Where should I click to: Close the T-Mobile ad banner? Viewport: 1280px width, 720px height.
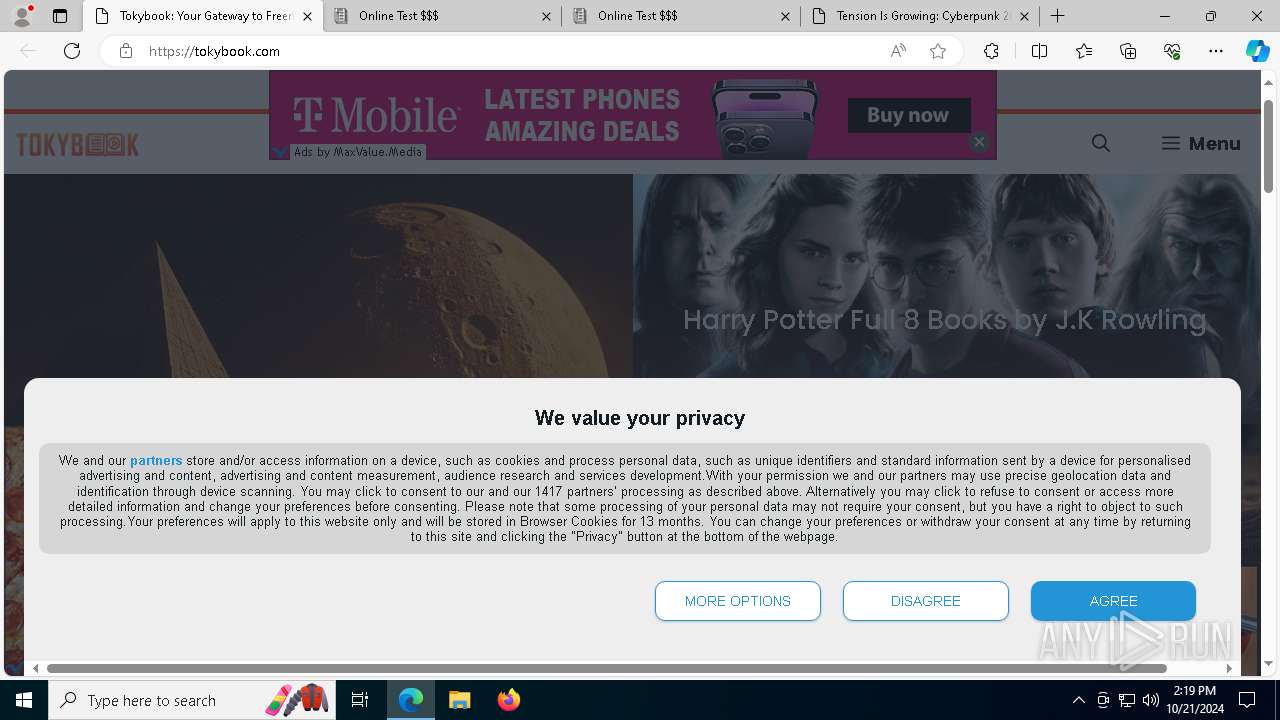click(979, 142)
